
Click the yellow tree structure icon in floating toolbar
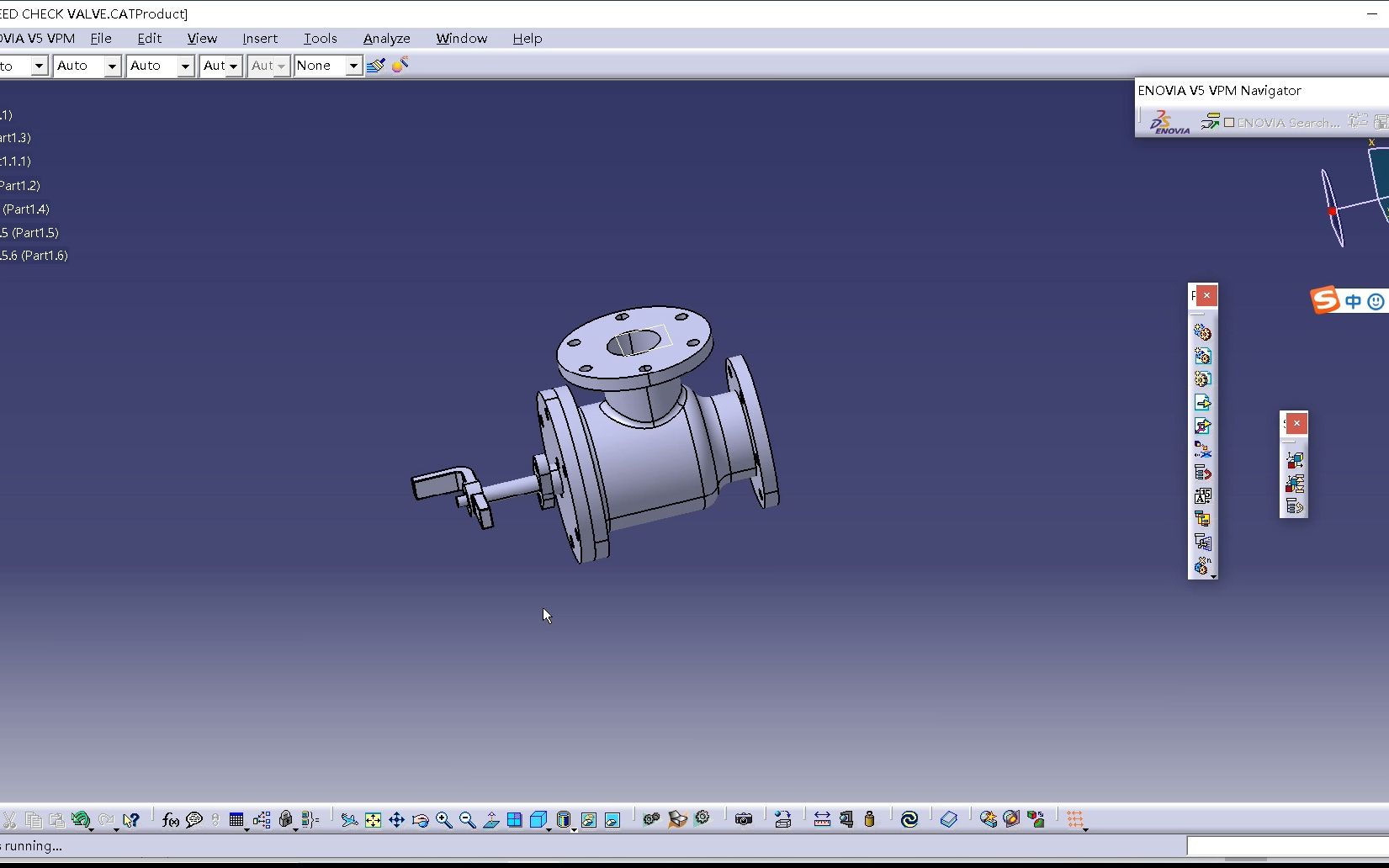pos(1203,519)
